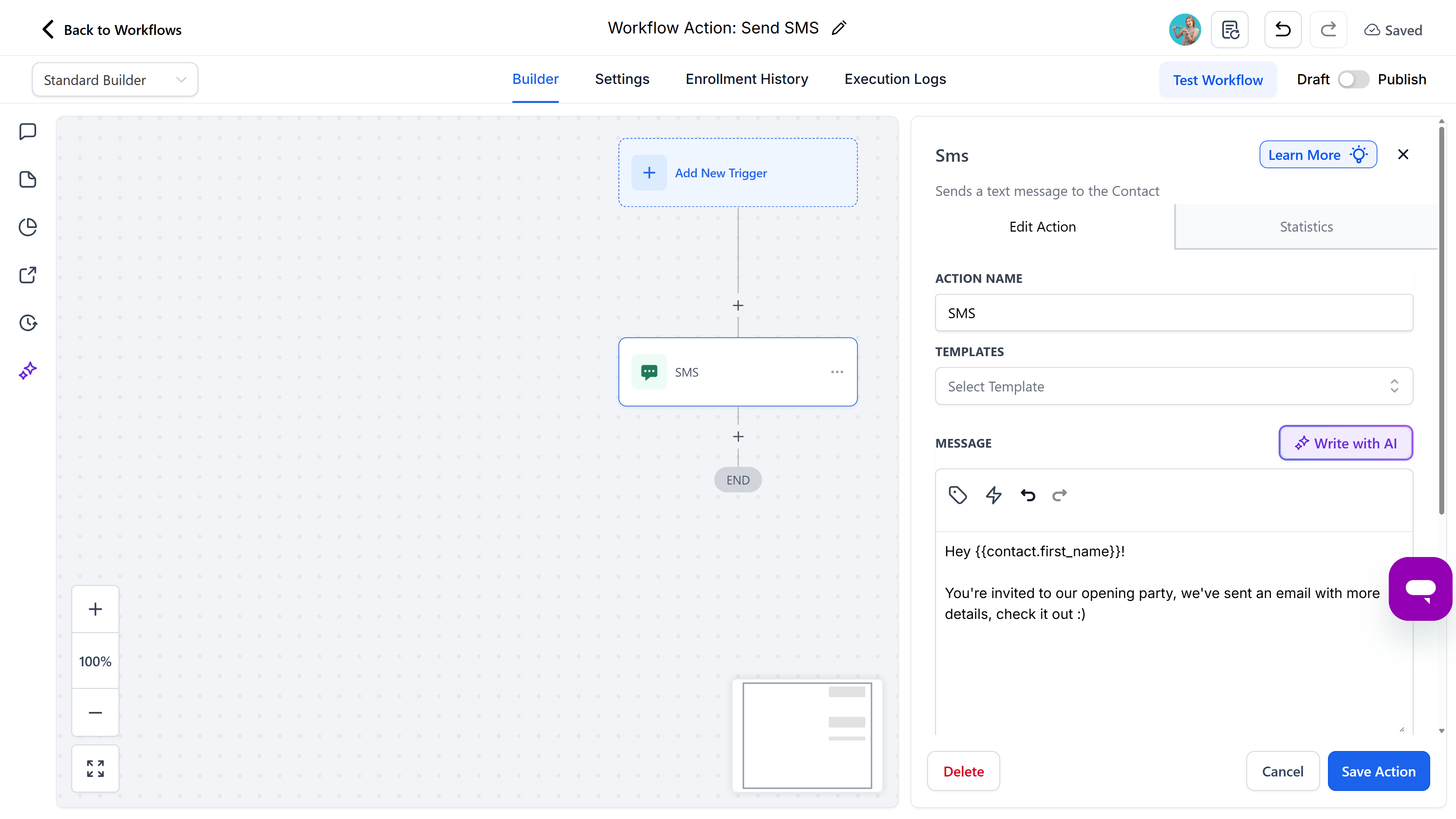This screenshot has height=819, width=1456.
Task: Open the Enrollment History tab
Action: click(747, 79)
